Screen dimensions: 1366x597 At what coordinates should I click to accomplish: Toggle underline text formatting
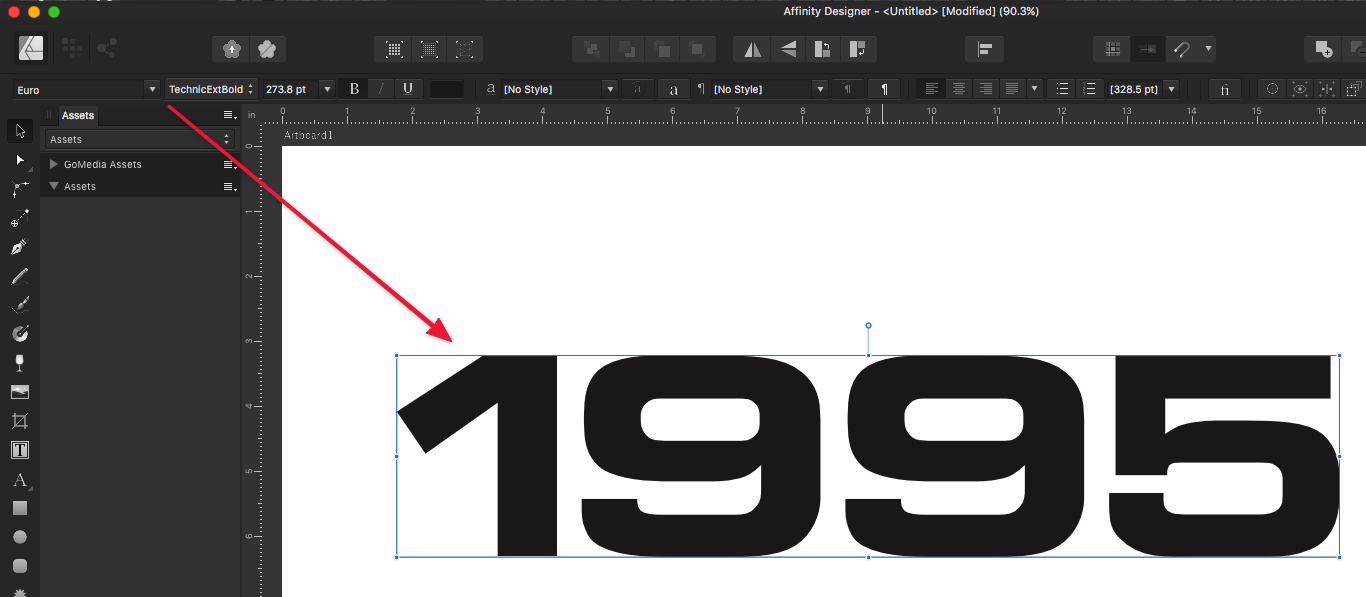[408, 89]
